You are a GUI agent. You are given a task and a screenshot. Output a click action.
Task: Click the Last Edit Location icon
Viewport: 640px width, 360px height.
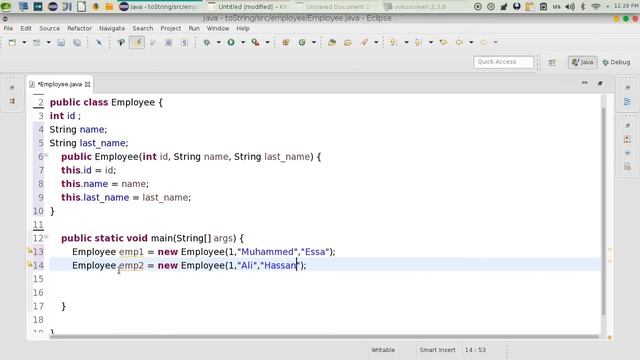[443, 42]
